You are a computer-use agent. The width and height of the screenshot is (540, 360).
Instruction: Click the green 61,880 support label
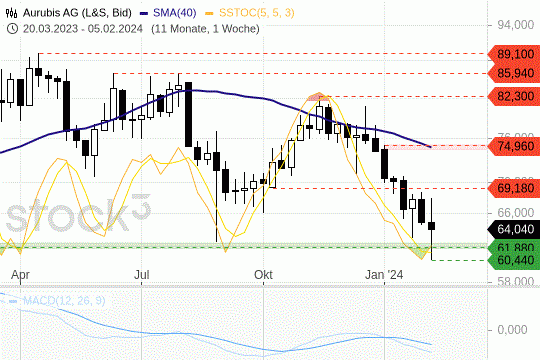[514, 247]
